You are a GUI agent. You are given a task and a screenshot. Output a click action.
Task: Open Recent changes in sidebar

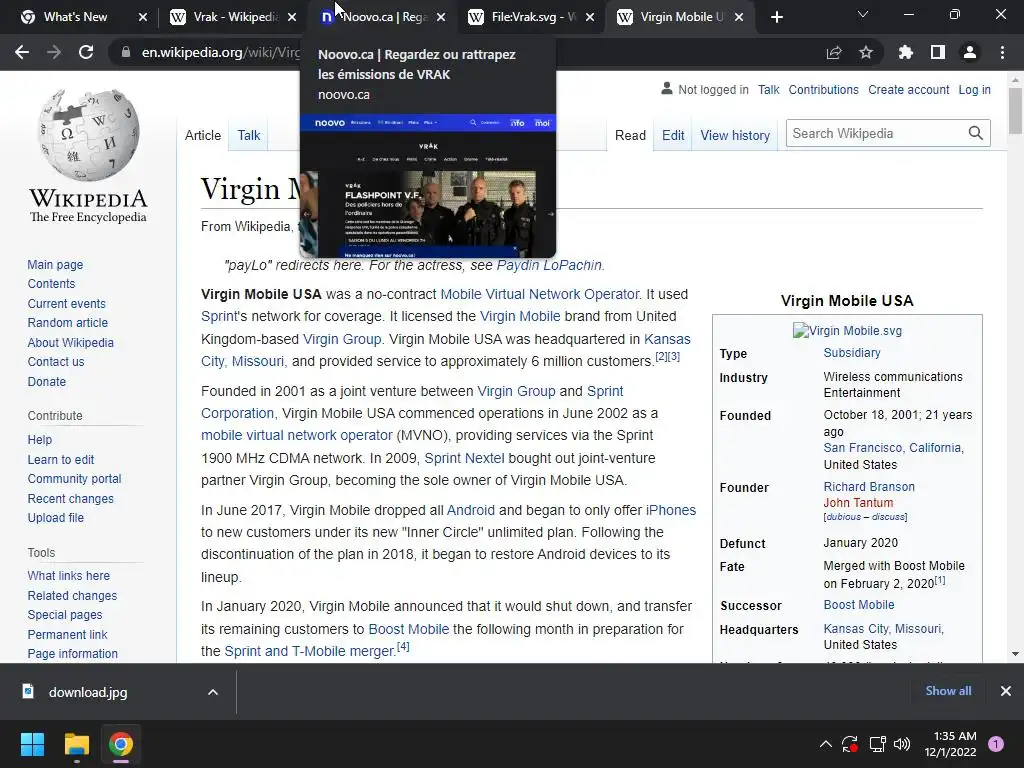(71, 498)
